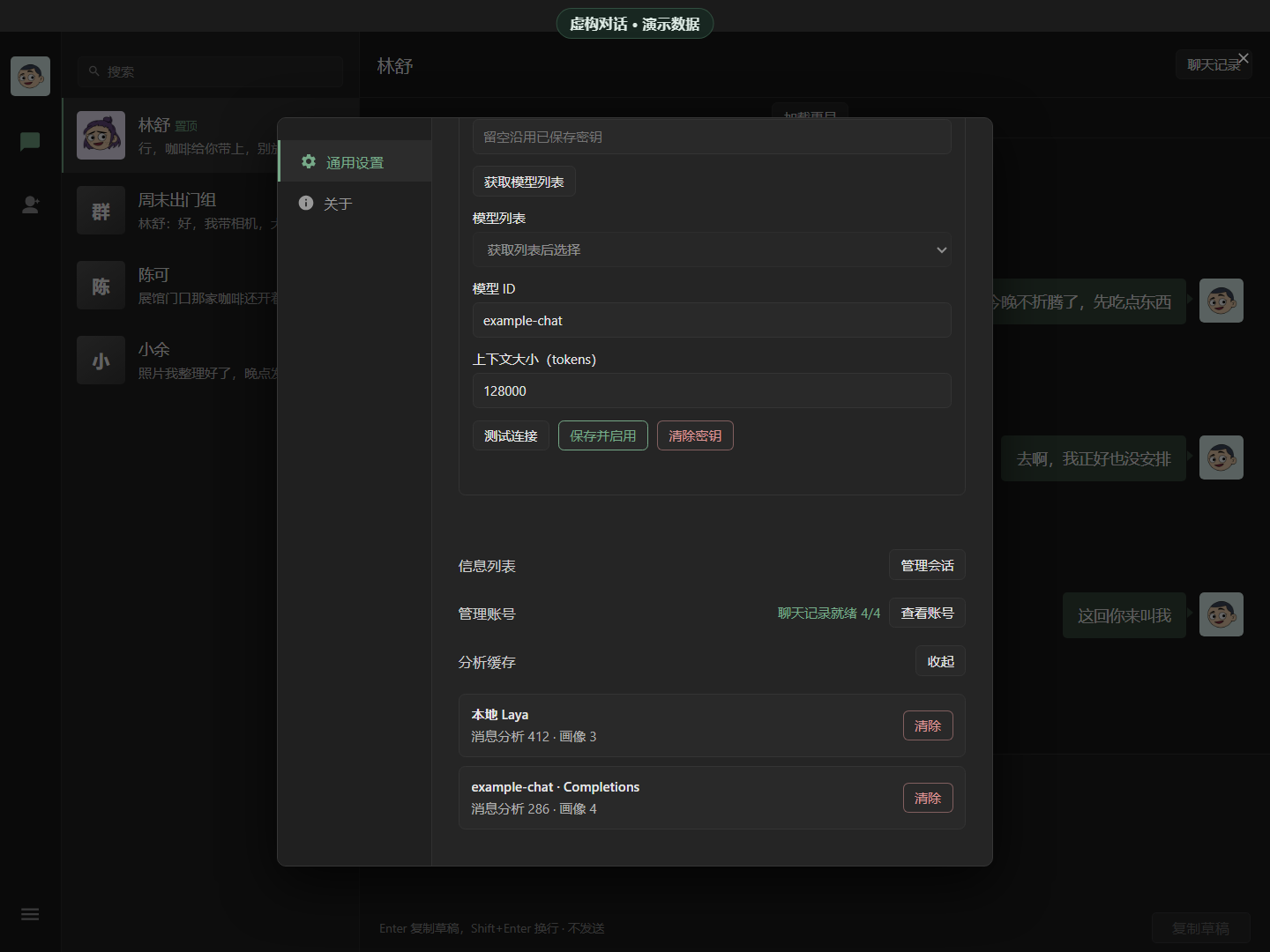Click avatar beside message 今晚不折腾了

pyautogui.click(x=1221, y=301)
